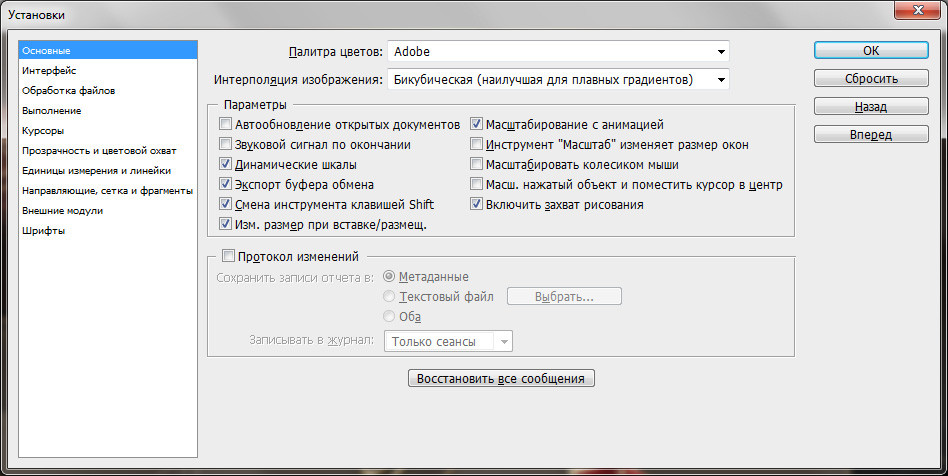Click the Сбросить button
This screenshot has height=476, width=948.
(871, 79)
